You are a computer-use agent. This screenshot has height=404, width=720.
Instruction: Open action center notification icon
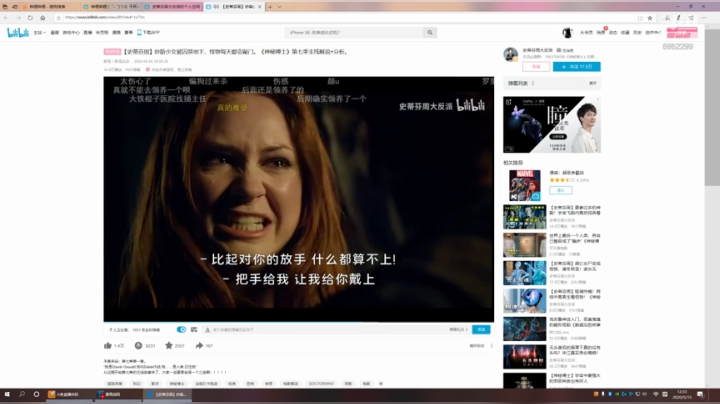[700, 394]
